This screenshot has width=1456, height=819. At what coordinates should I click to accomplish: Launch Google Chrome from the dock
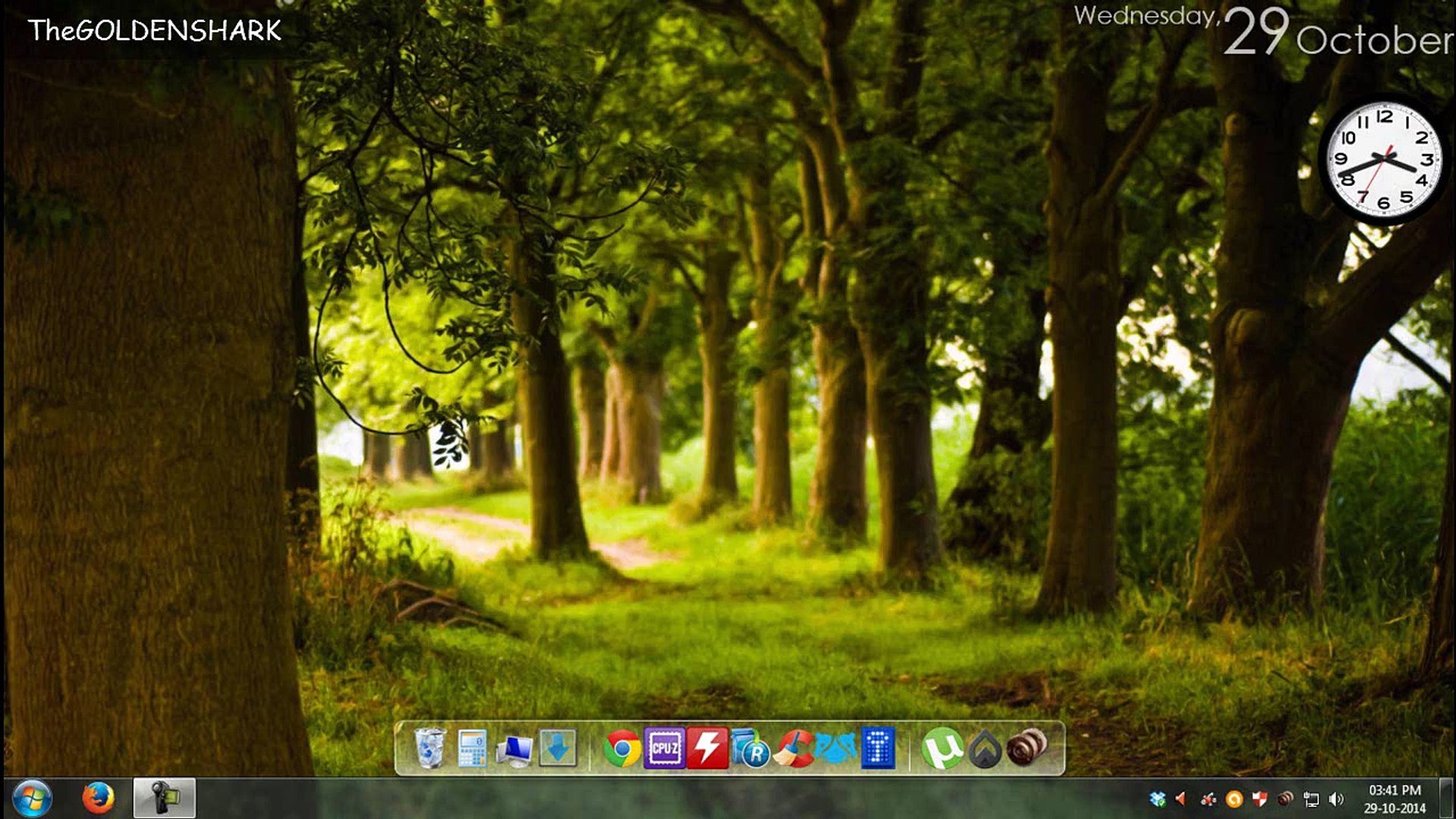tap(622, 749)
